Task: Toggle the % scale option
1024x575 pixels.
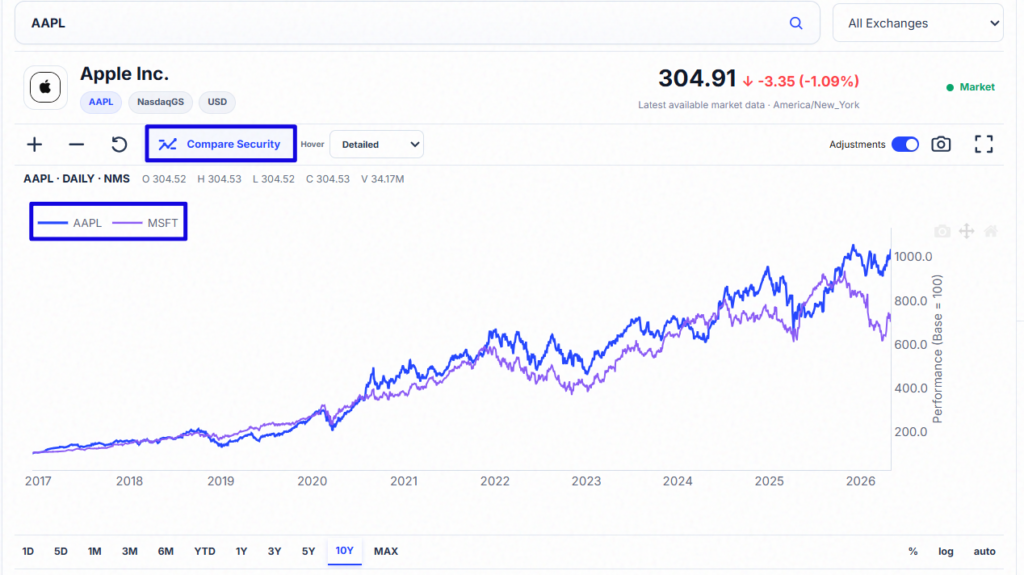Action: (913, 551)
